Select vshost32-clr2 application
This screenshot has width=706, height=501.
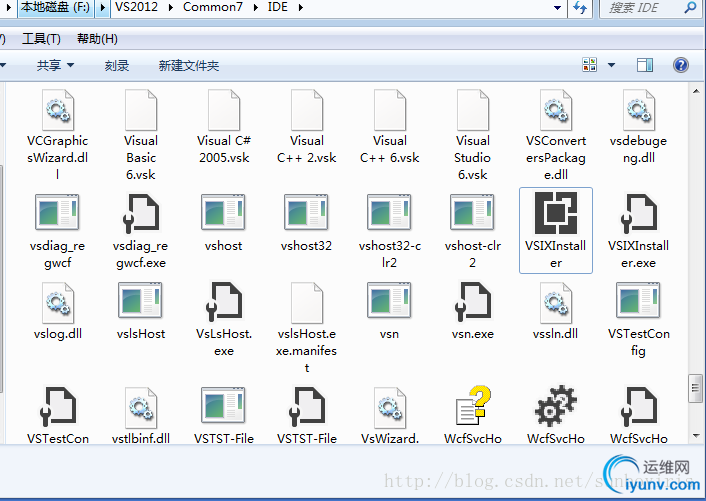coord(390,230)
